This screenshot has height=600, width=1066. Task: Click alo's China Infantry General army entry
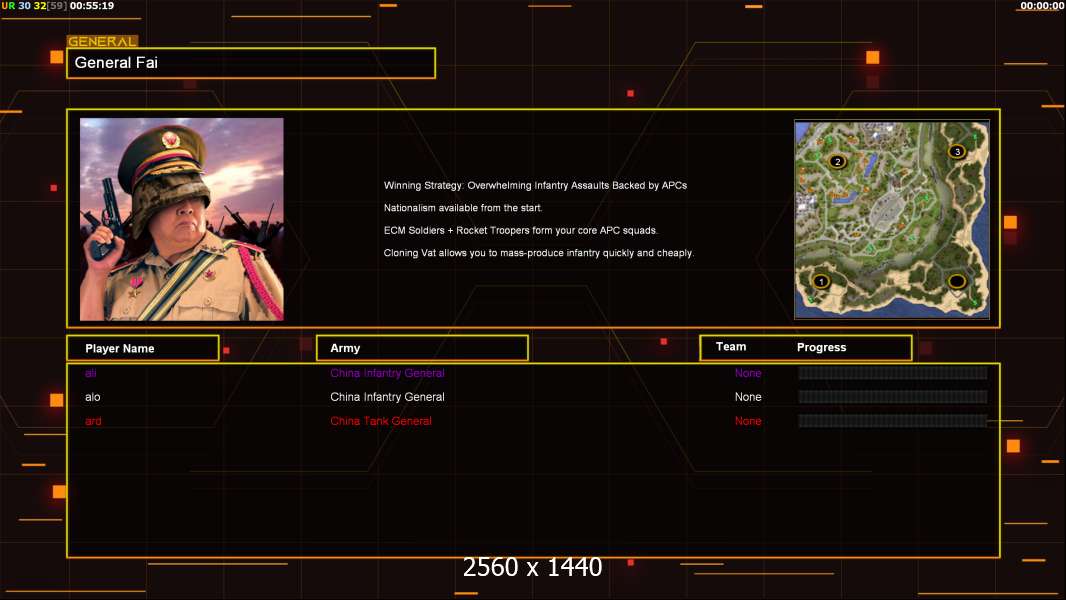387,397
